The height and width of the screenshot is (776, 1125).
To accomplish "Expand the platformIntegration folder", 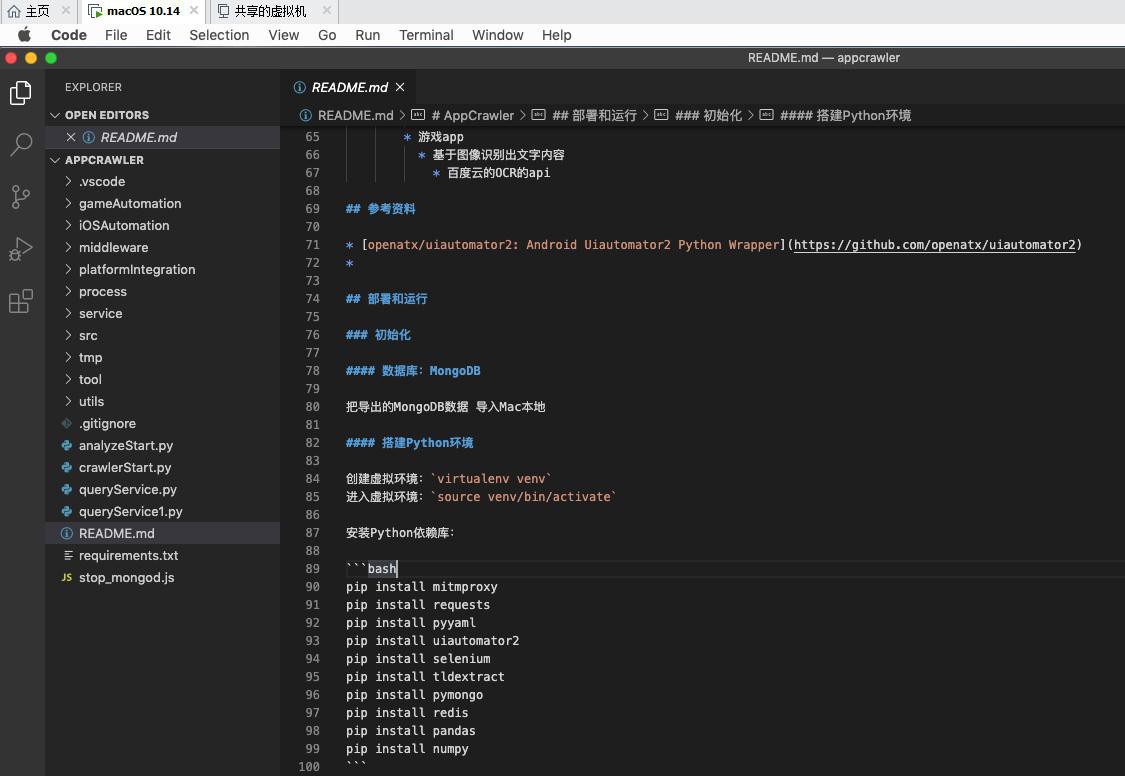I will pyautogui.click(x=68, y=270).
